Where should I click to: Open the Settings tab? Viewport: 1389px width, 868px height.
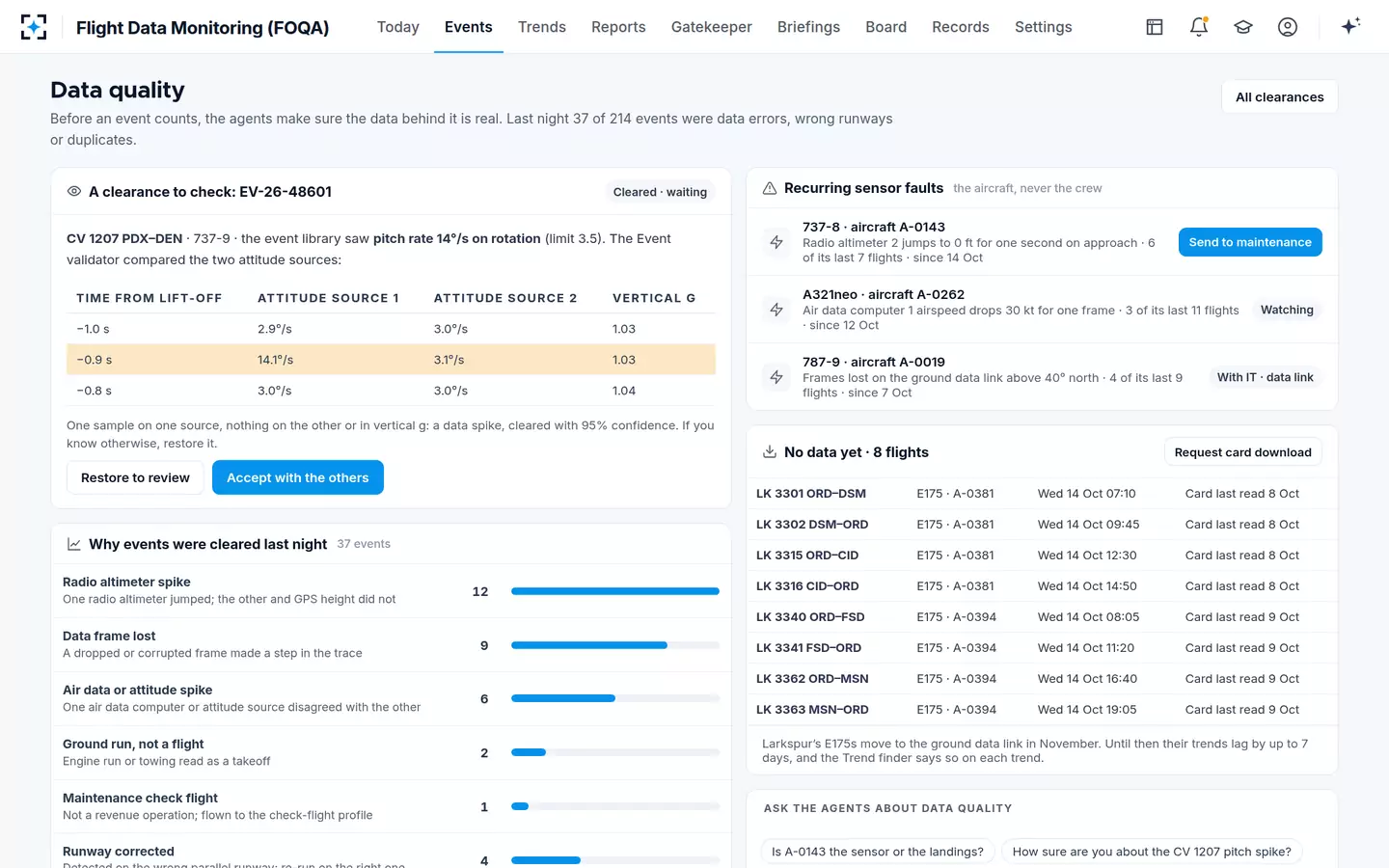pos(1043,27)
